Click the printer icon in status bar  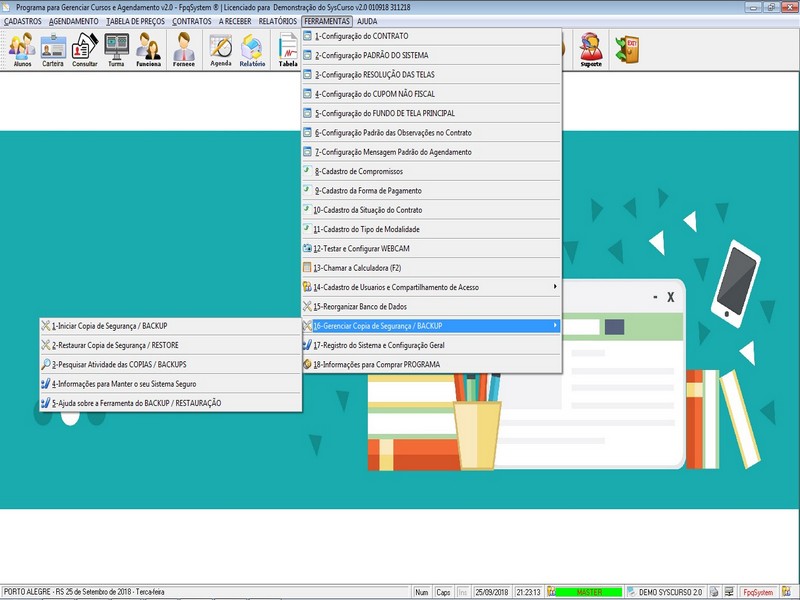[x=714, y=592]
